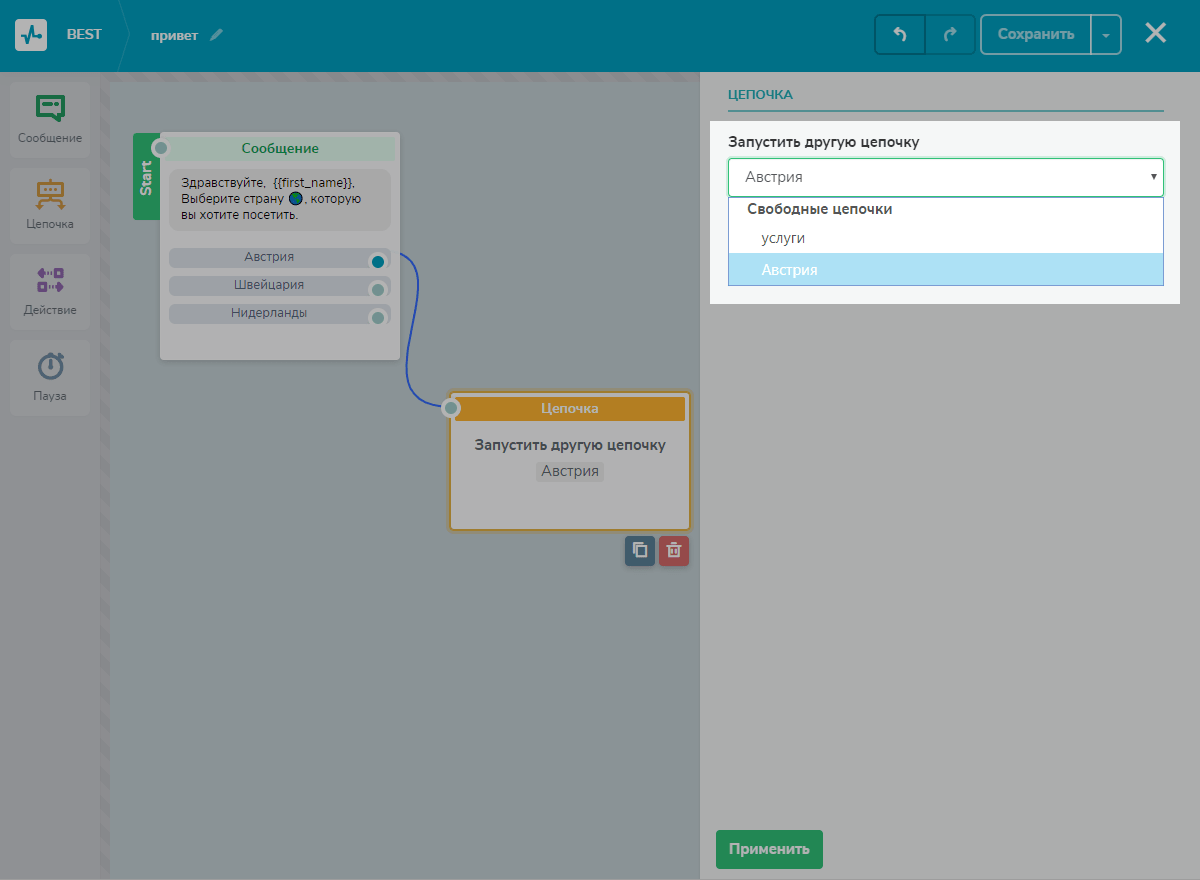
Task: Click the Австрия tag inside the Цепочка block
Action: pos(570,471)
